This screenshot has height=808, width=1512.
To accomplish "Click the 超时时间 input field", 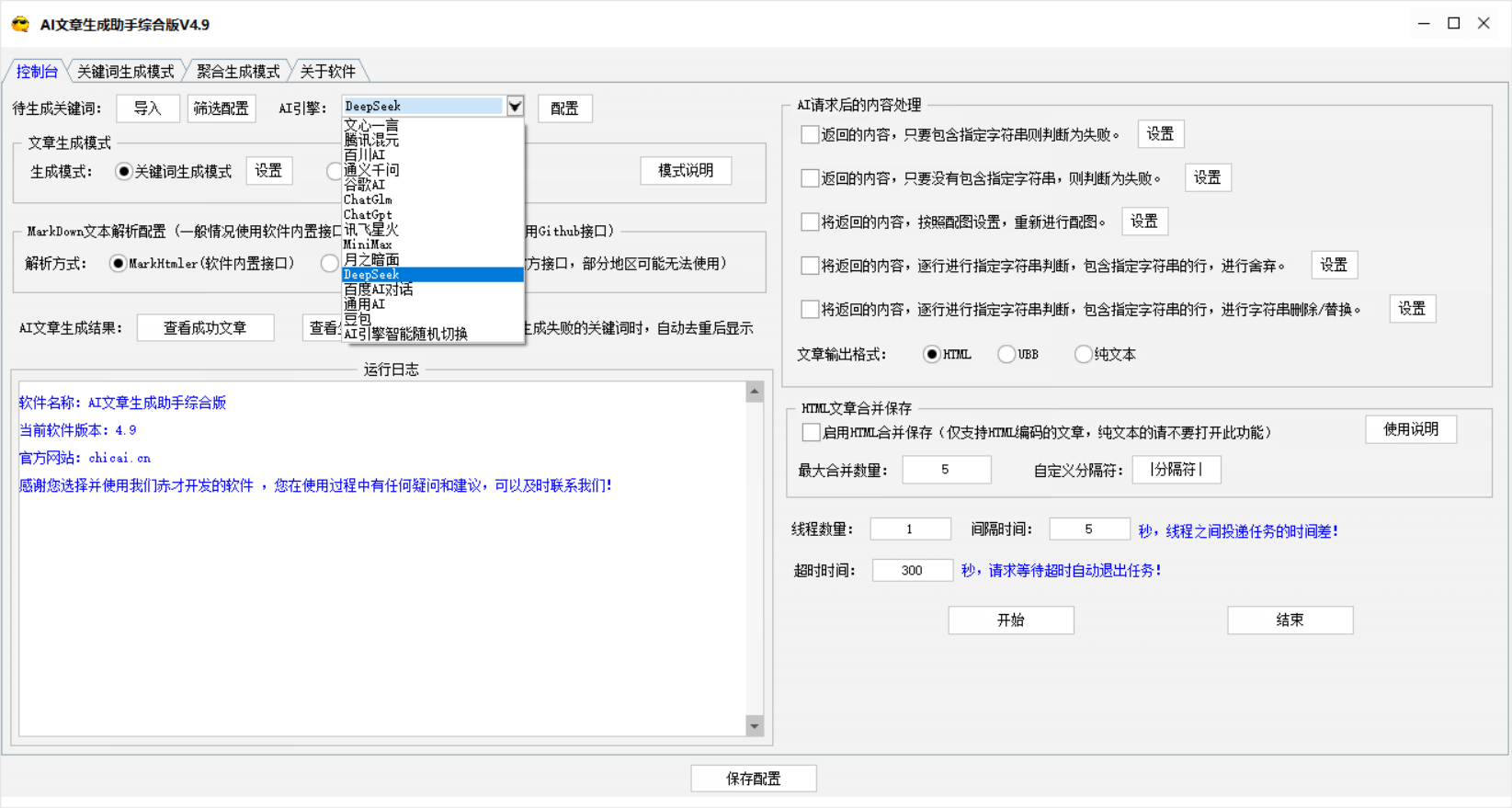I will (x=912, y=571).
